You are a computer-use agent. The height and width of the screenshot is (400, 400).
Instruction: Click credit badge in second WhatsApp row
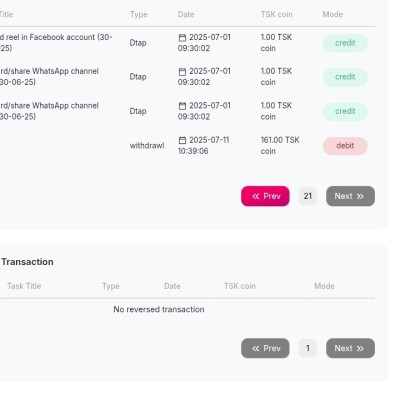coord(345,77)
